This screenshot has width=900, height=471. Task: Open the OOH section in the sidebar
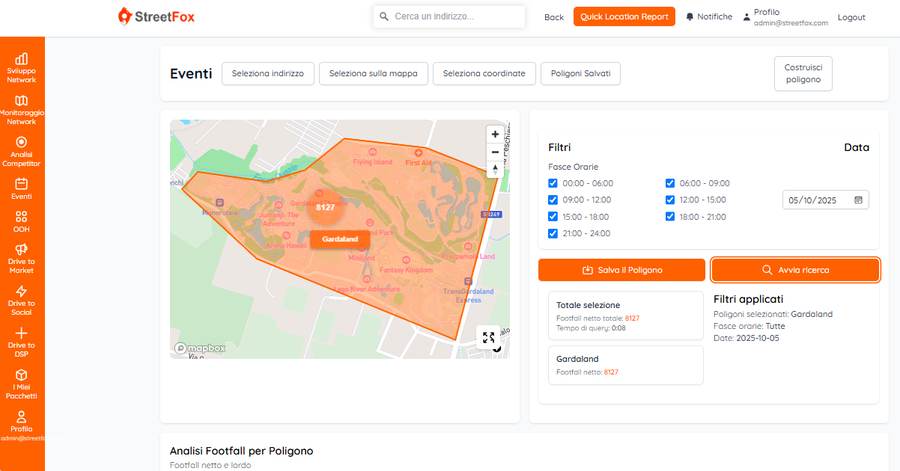coord(21,221)
